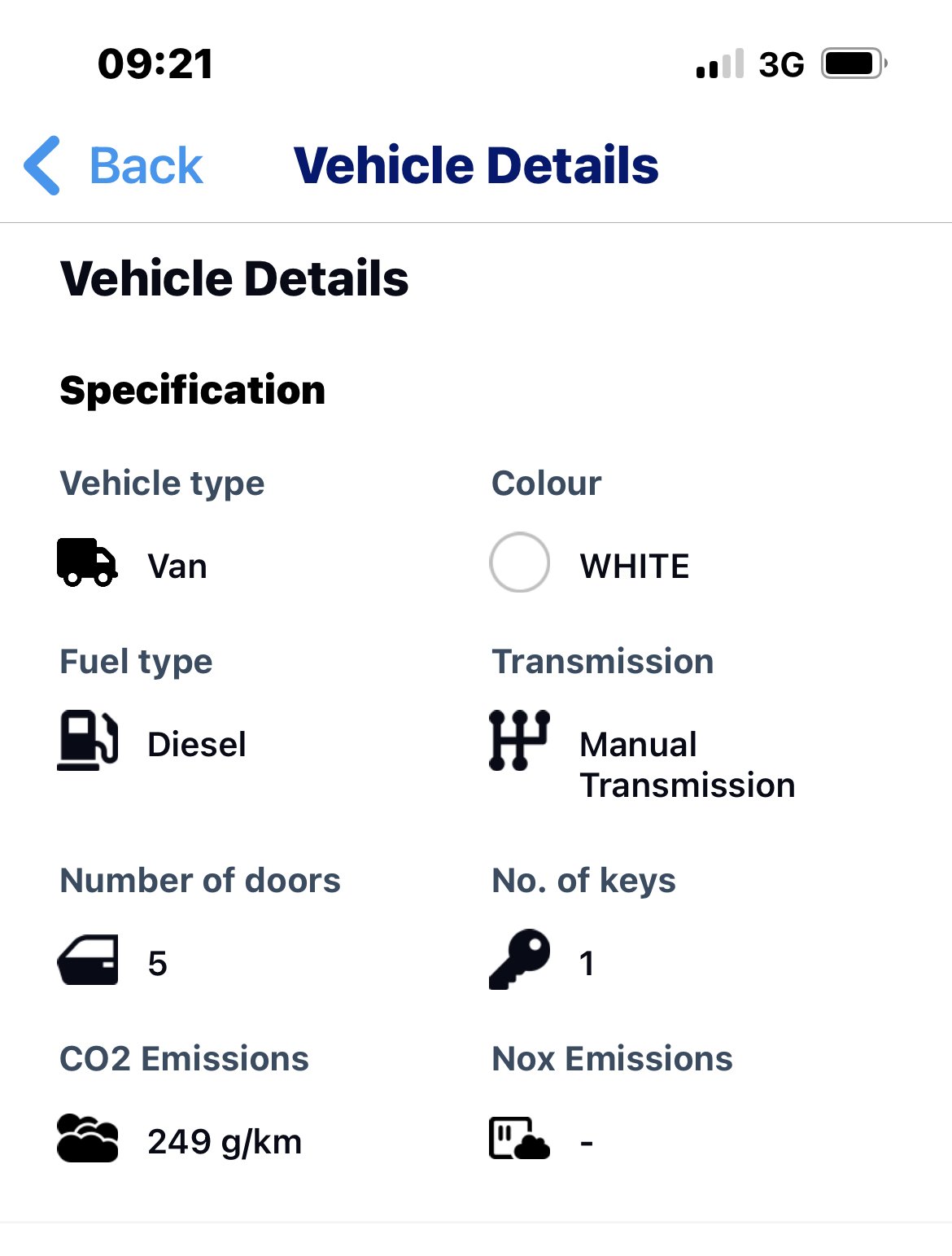Screen dimensions: 952x1256
Task: Select the Diesel fuel type text
Action: click(x=197, y=744)
